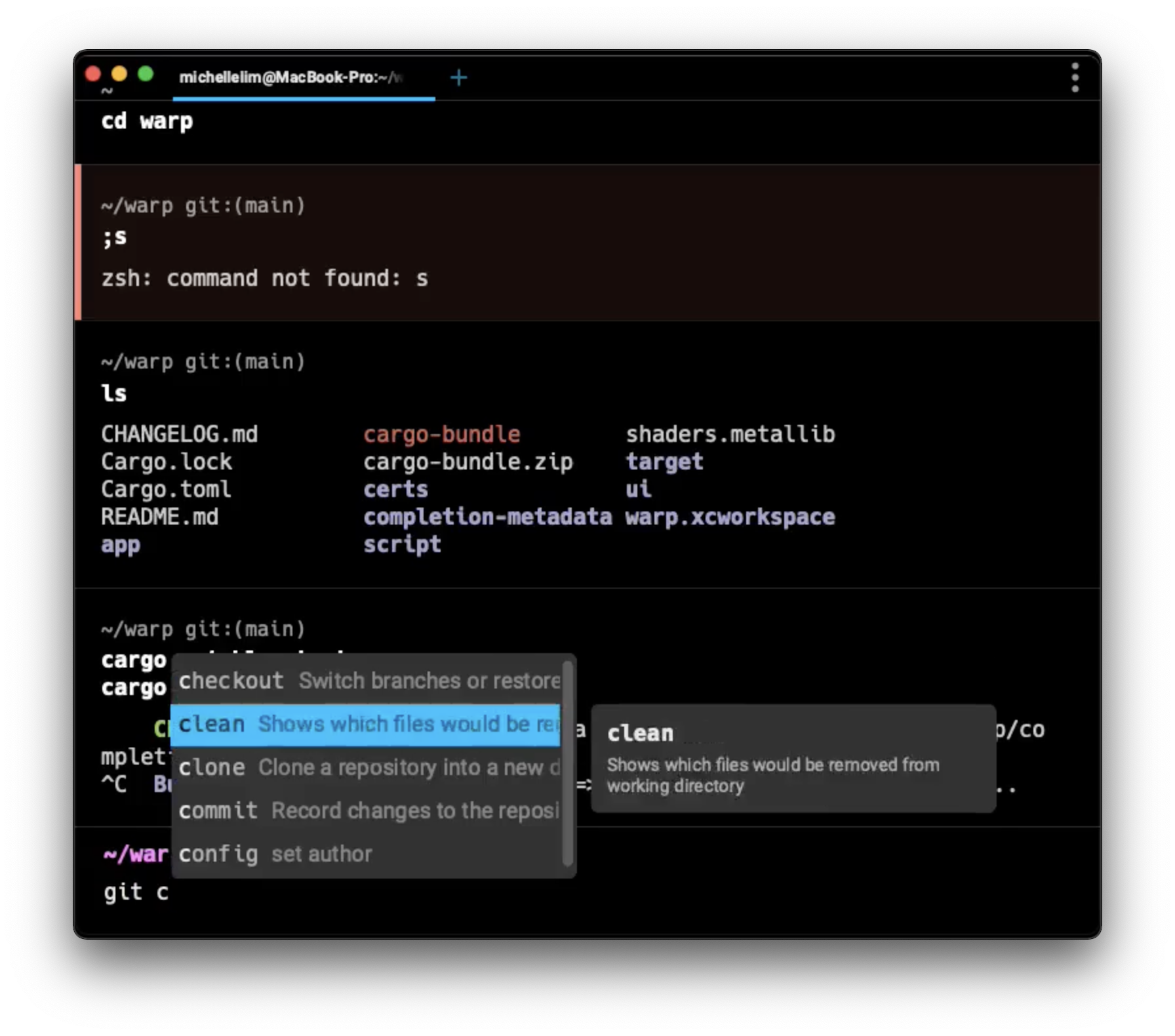This screenshot has height=1036, width=1175.
Task: Choose the checkout autocomplete suggestion
Action: (367, 681)
